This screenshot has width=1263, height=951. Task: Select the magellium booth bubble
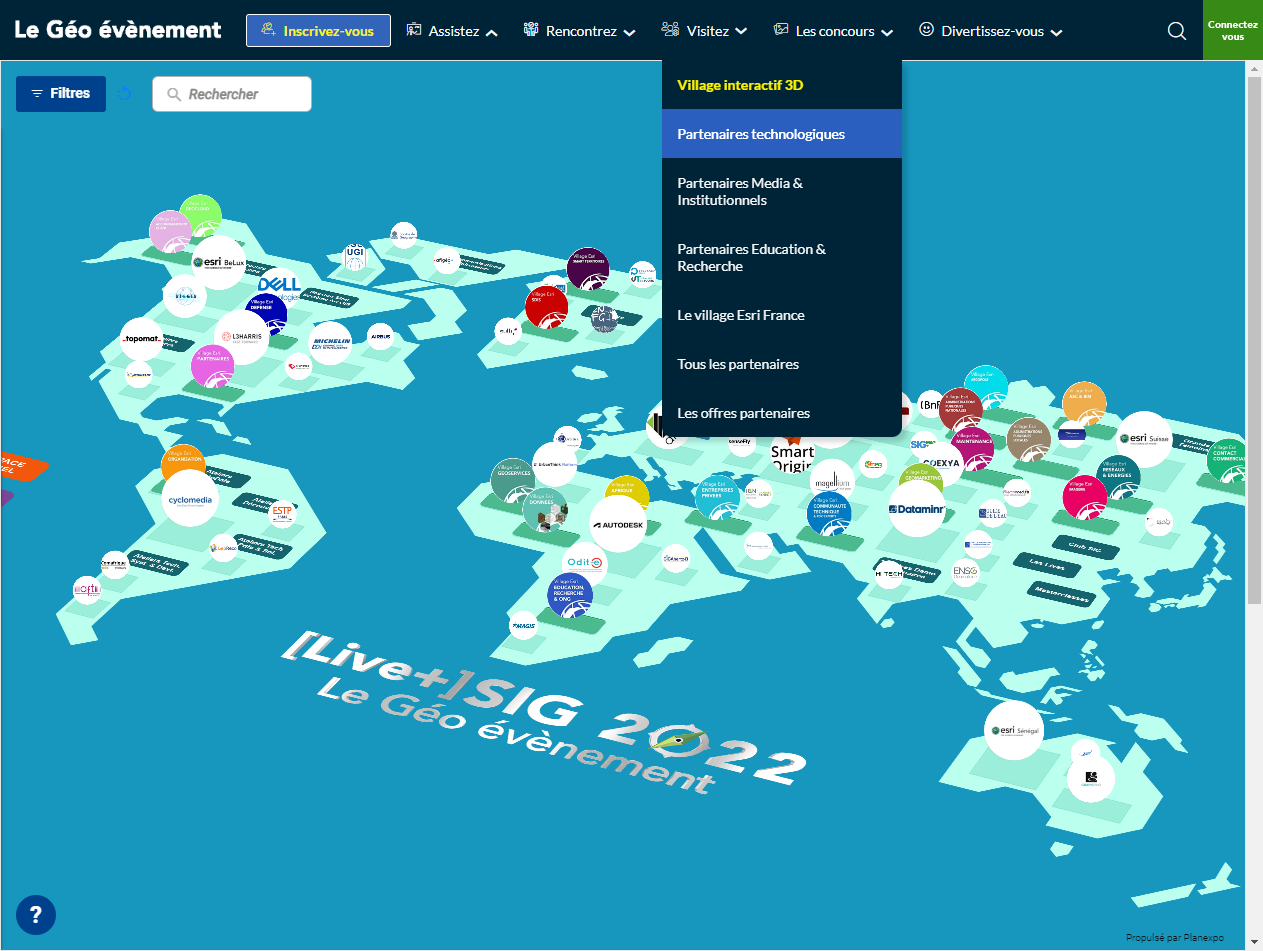tap(831, 481)
